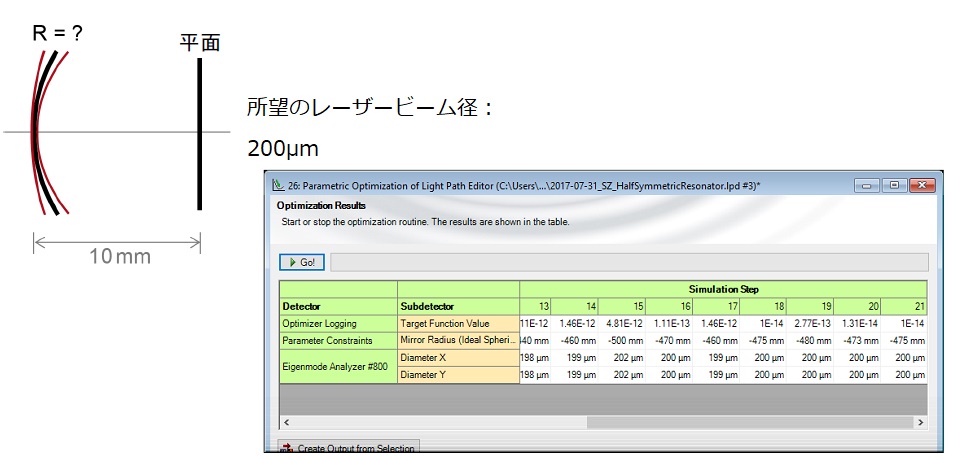Select the Detector column header
This screenshot has width=960, height=460.
[337, 306]
